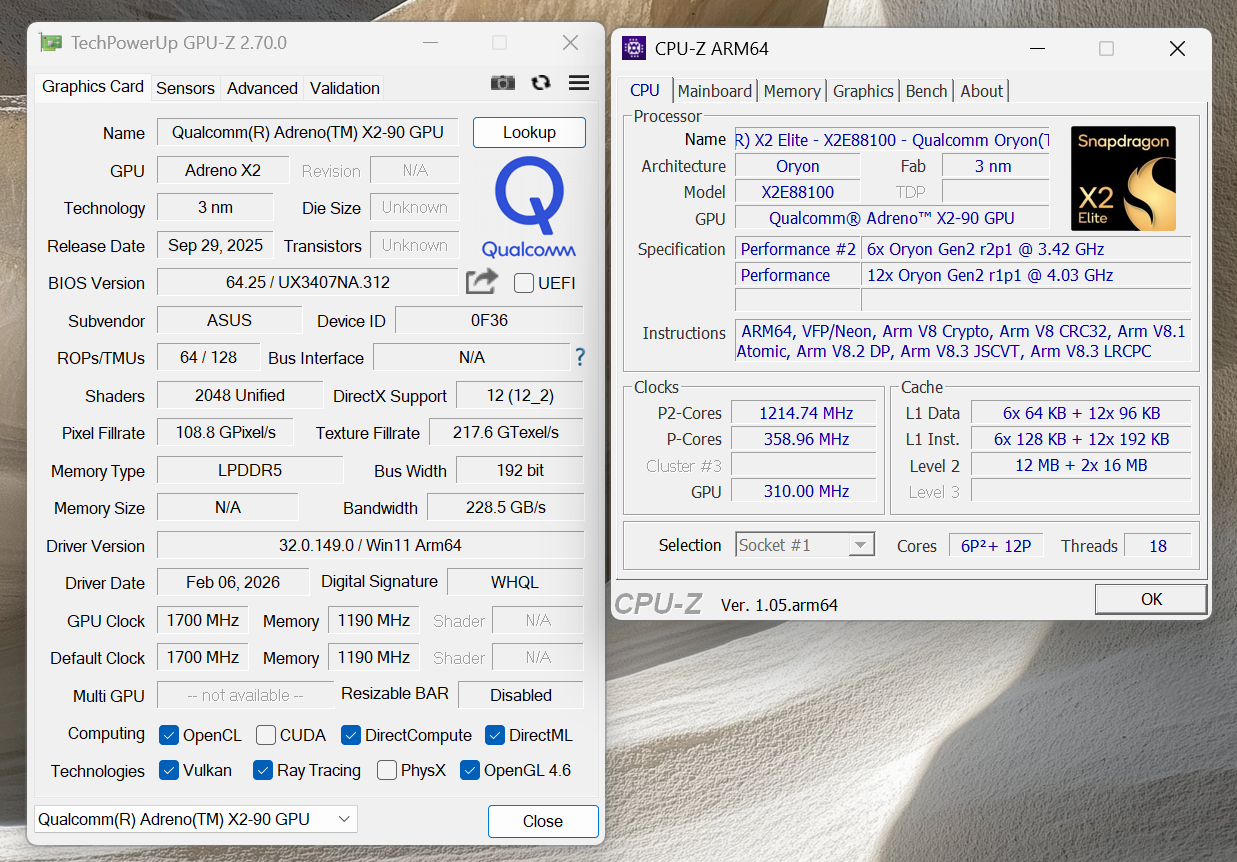The image size is (1237, 862).
Task: Click the BIOS export share icon
Action: pyautogui.click(x=481, y=282)
